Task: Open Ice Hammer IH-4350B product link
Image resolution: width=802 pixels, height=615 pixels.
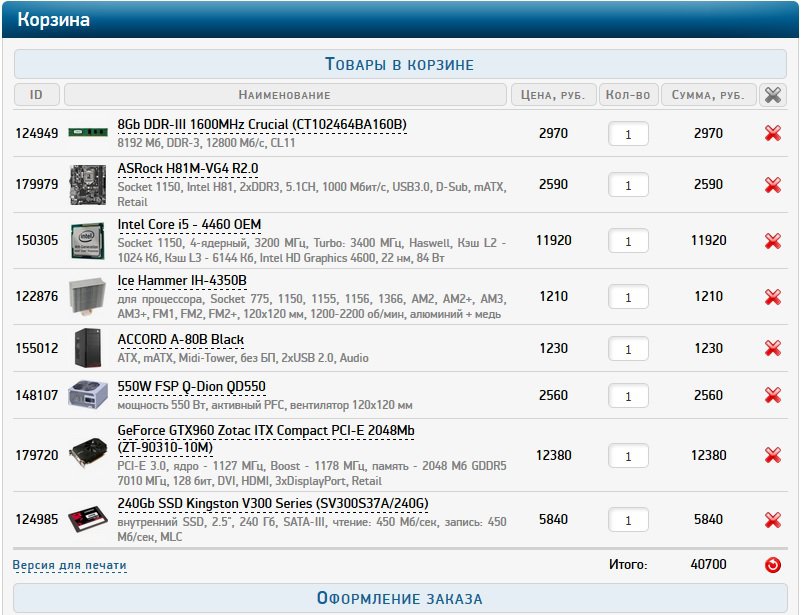Action: pyautogui.click(x=182, y=281)
